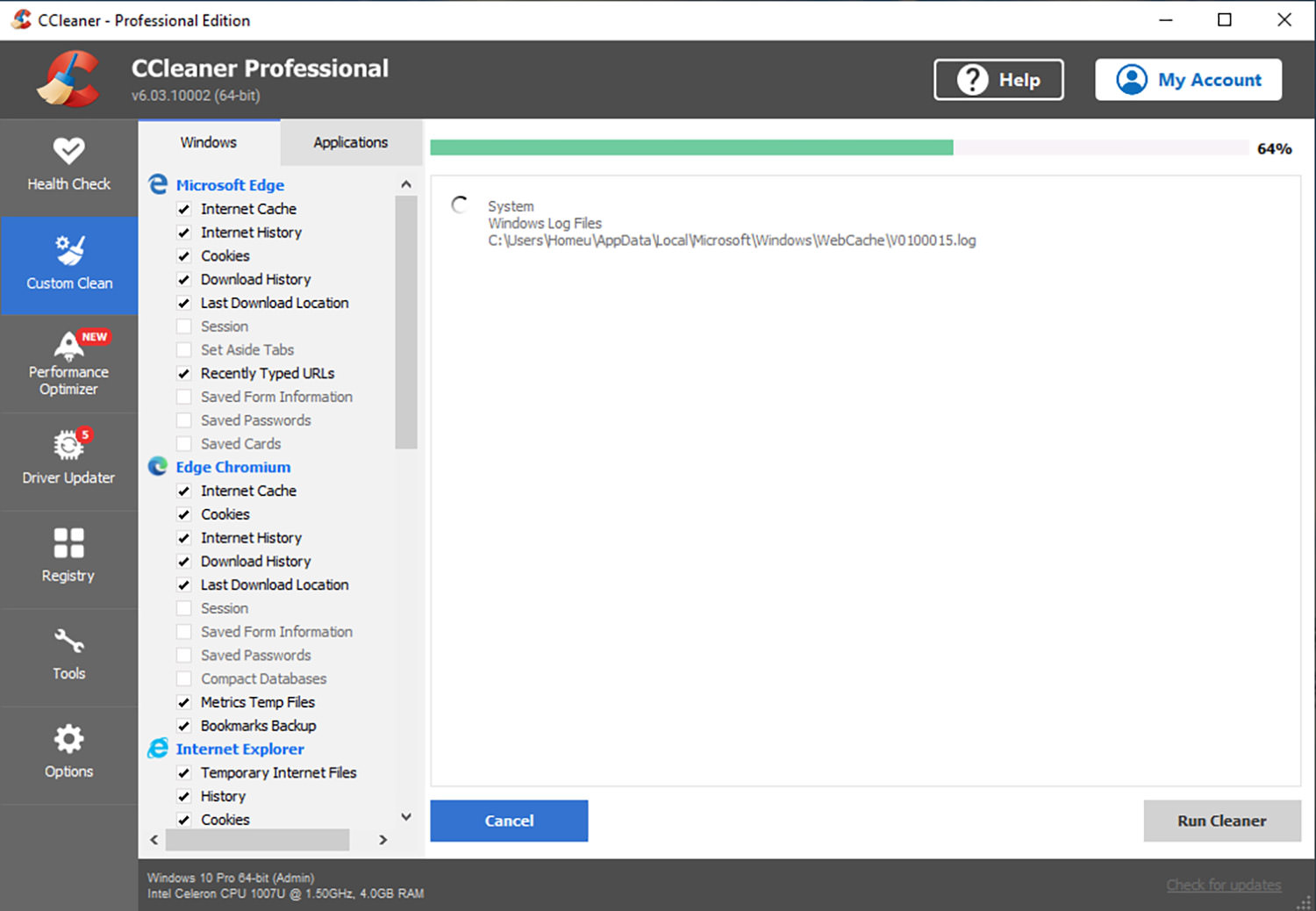Enable Edge Chromium Saved Passwords checkbox
The height and width of the screenshot is (911, 1316).
pos(184,656)
